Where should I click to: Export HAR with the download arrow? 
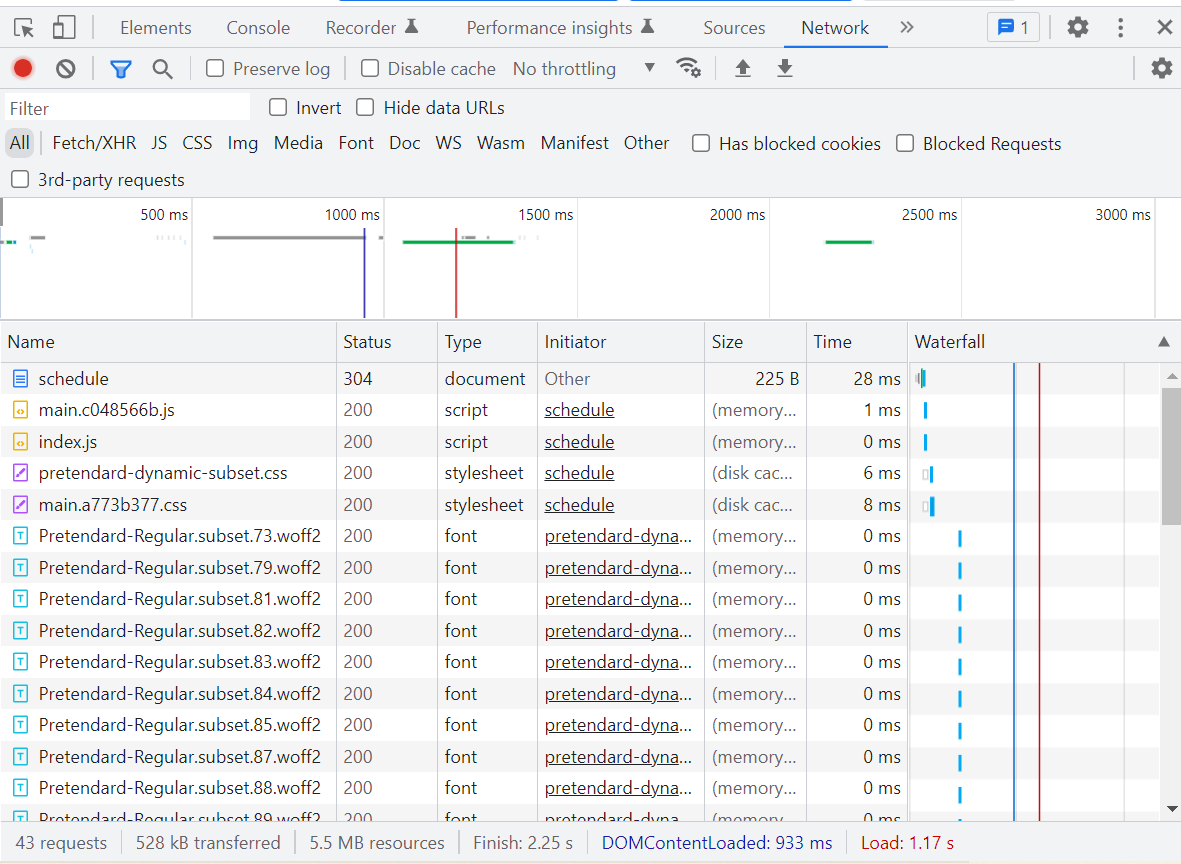[785, 69]
